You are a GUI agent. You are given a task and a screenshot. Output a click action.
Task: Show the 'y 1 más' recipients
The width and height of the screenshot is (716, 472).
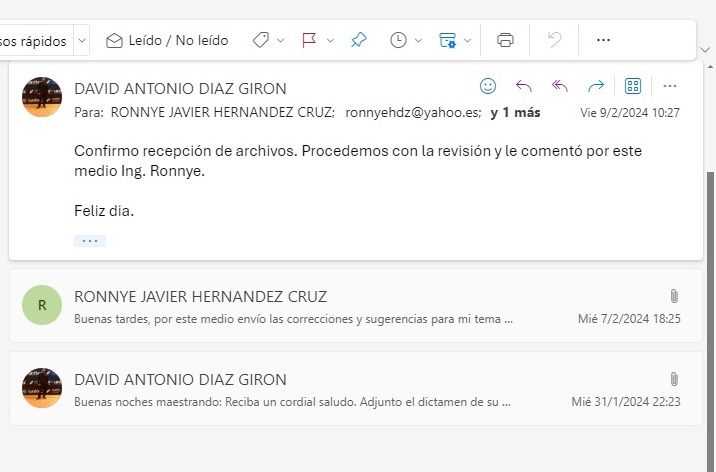pyautogui.click(x=515, y=112)
